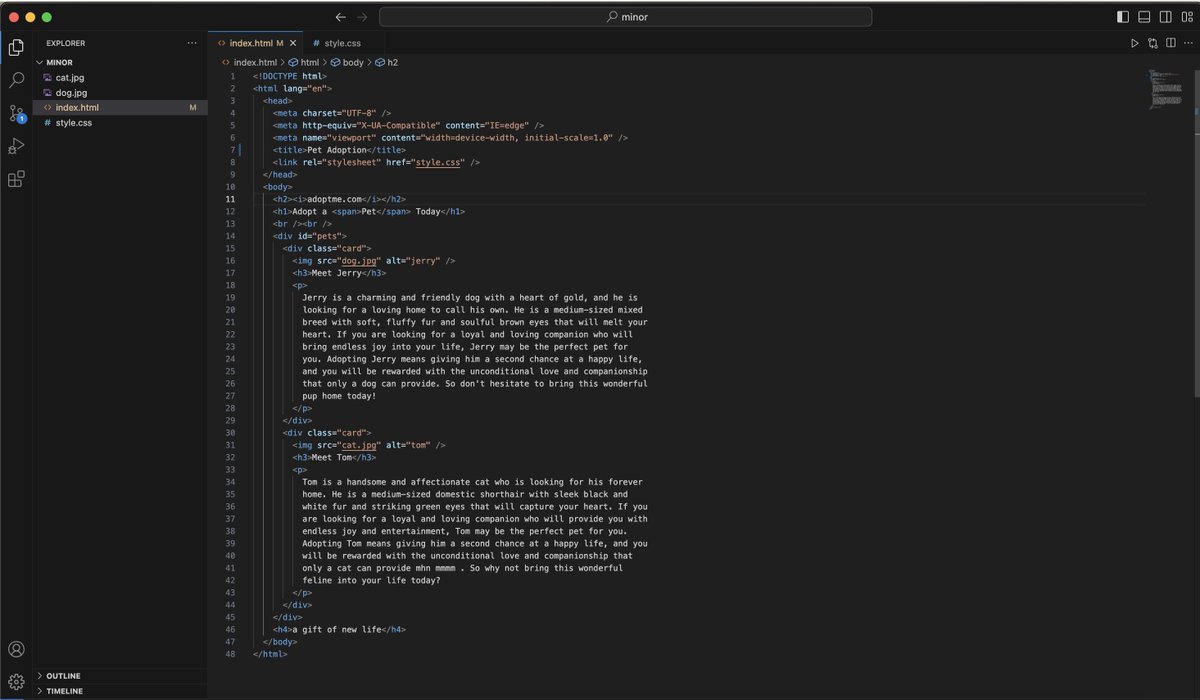Click the minimap code preview
The image size is (1200, 700).
(x=1166, y=88)
